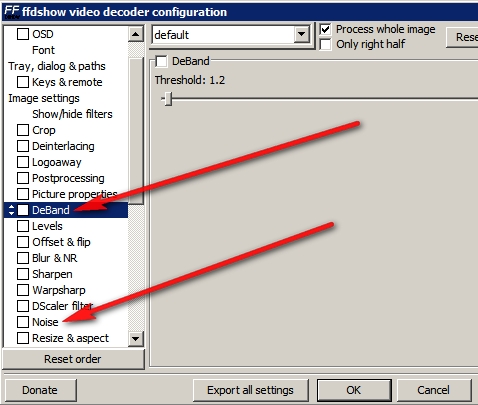Enable the Noise filter checkbox
Viewport: 478px width, 405px height.
[x=23, y=322]
